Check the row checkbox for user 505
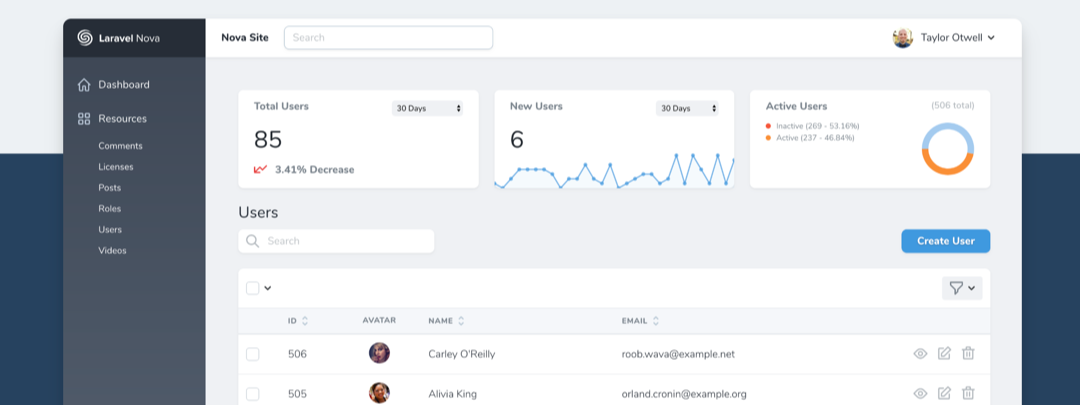 click(253, 394)
